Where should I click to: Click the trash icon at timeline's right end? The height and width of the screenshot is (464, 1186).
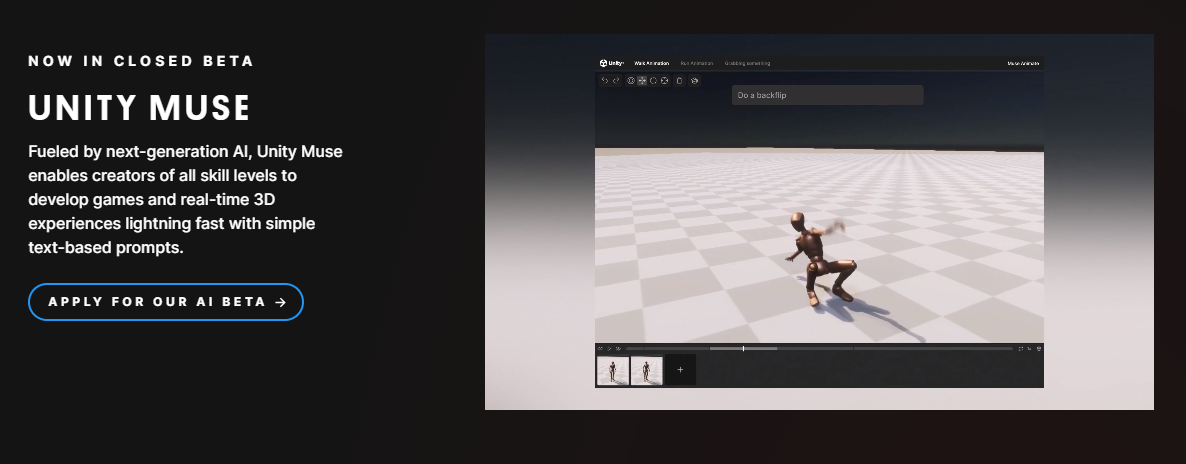pyautogui.click(x=1039, y=349)
